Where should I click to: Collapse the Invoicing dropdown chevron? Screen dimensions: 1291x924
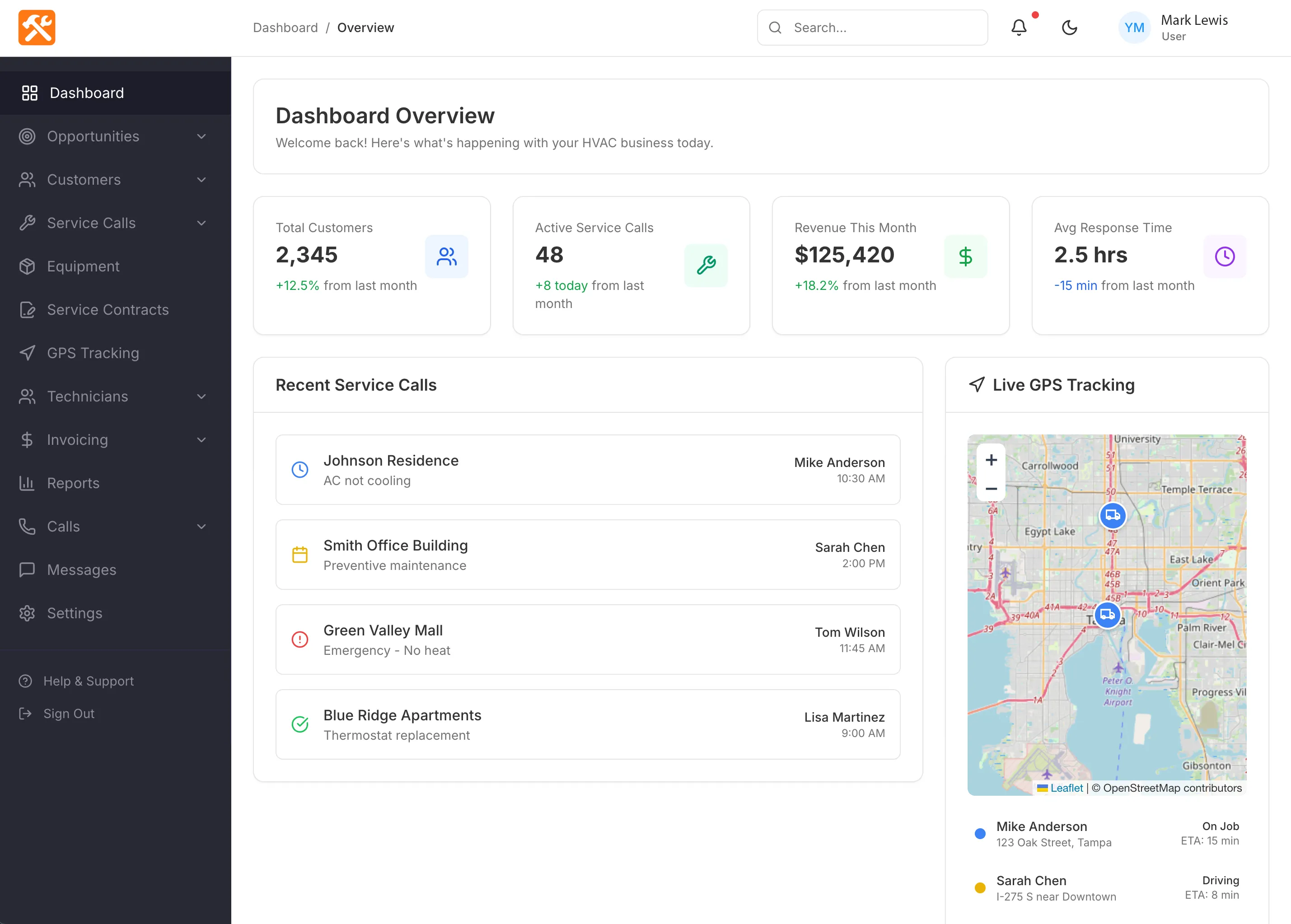pyautogui.click(x=202, y=440)
